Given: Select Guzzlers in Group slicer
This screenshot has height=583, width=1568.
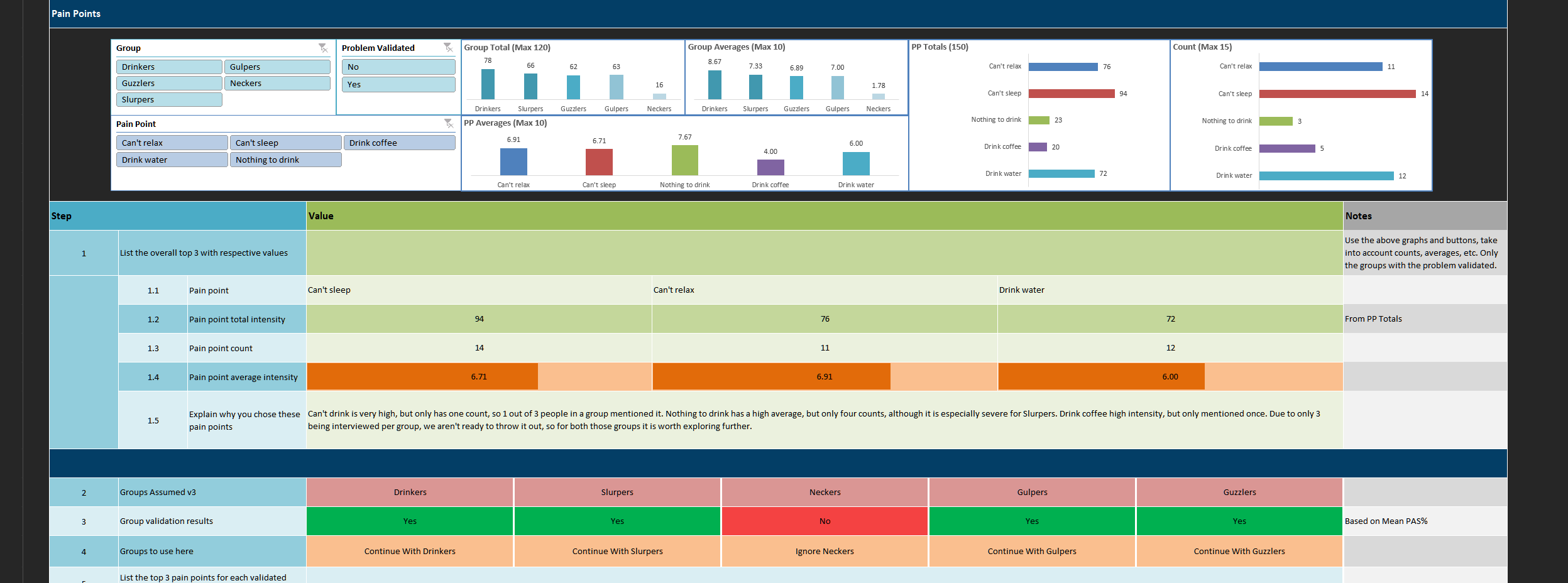Looking at the screenshot, I should [x=169, y=83].
